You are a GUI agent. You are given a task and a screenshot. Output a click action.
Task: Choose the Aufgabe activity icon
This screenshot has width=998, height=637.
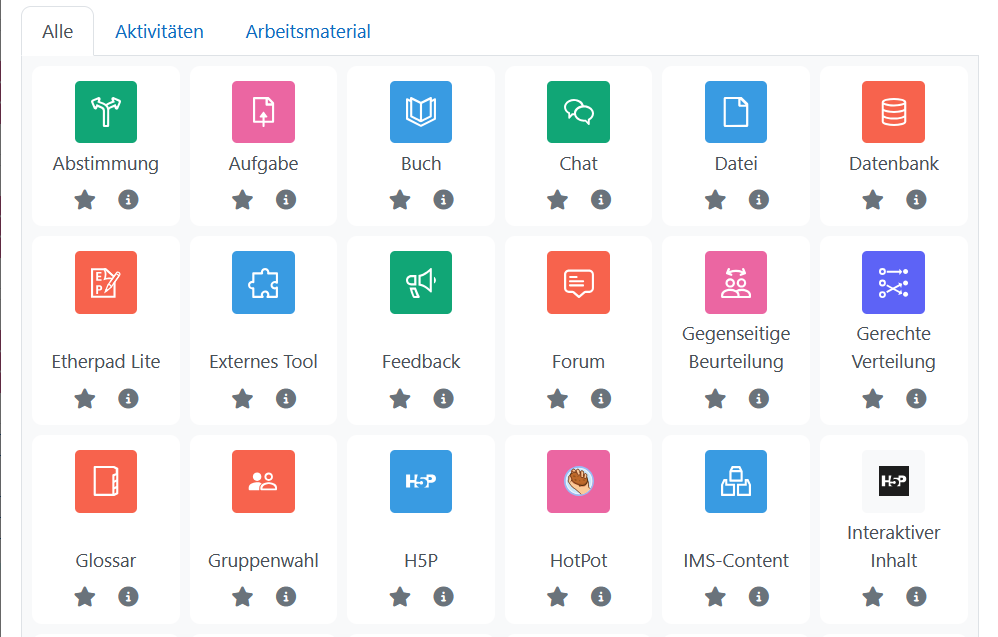tap(263, 112)
